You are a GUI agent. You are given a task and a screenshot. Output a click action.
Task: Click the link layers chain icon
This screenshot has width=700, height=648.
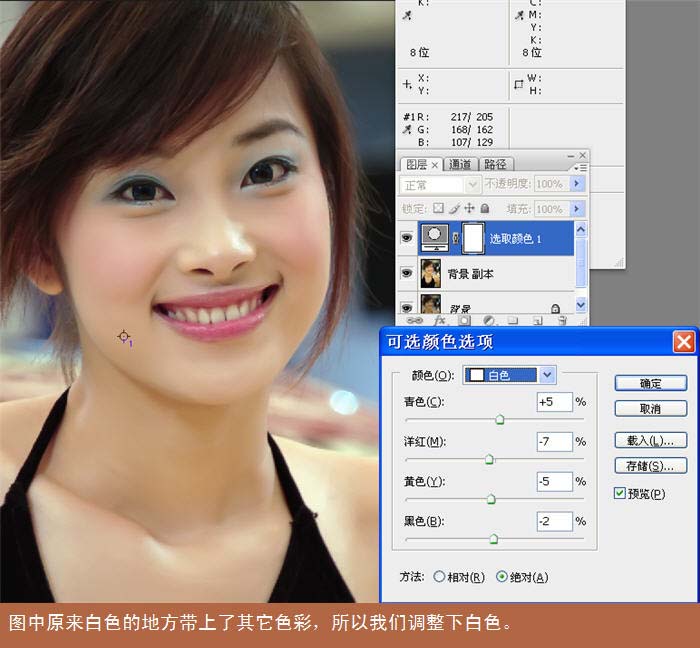tap(414, 320)
